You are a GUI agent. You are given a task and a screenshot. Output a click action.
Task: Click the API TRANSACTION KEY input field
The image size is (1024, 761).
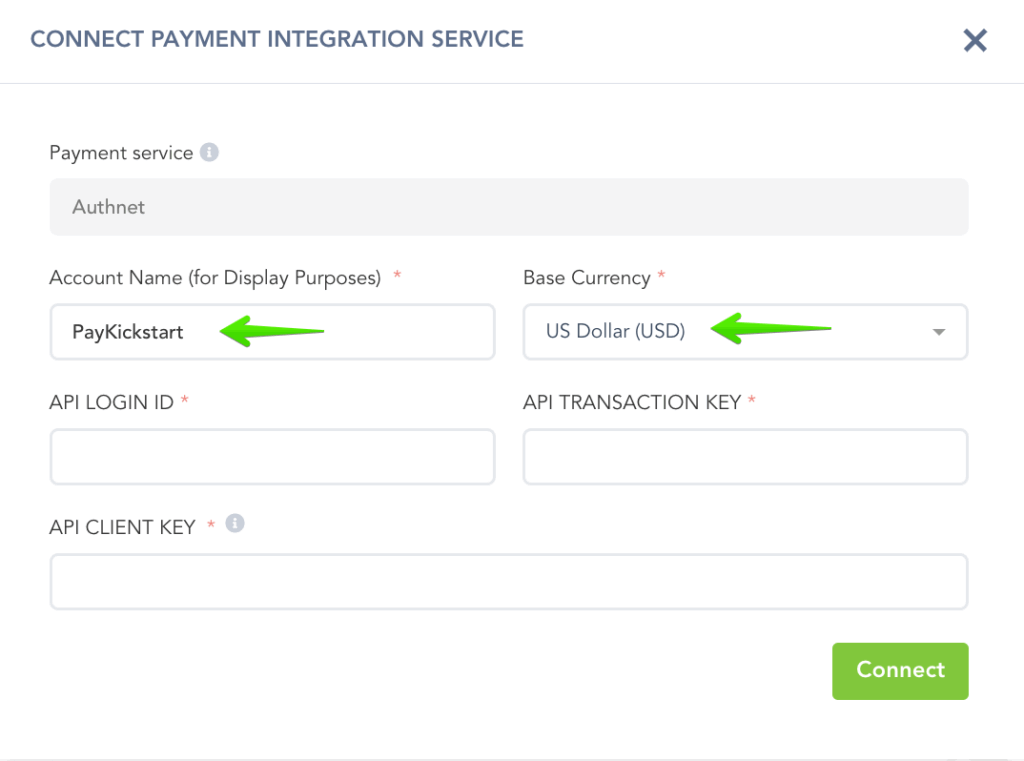[744, 457]
